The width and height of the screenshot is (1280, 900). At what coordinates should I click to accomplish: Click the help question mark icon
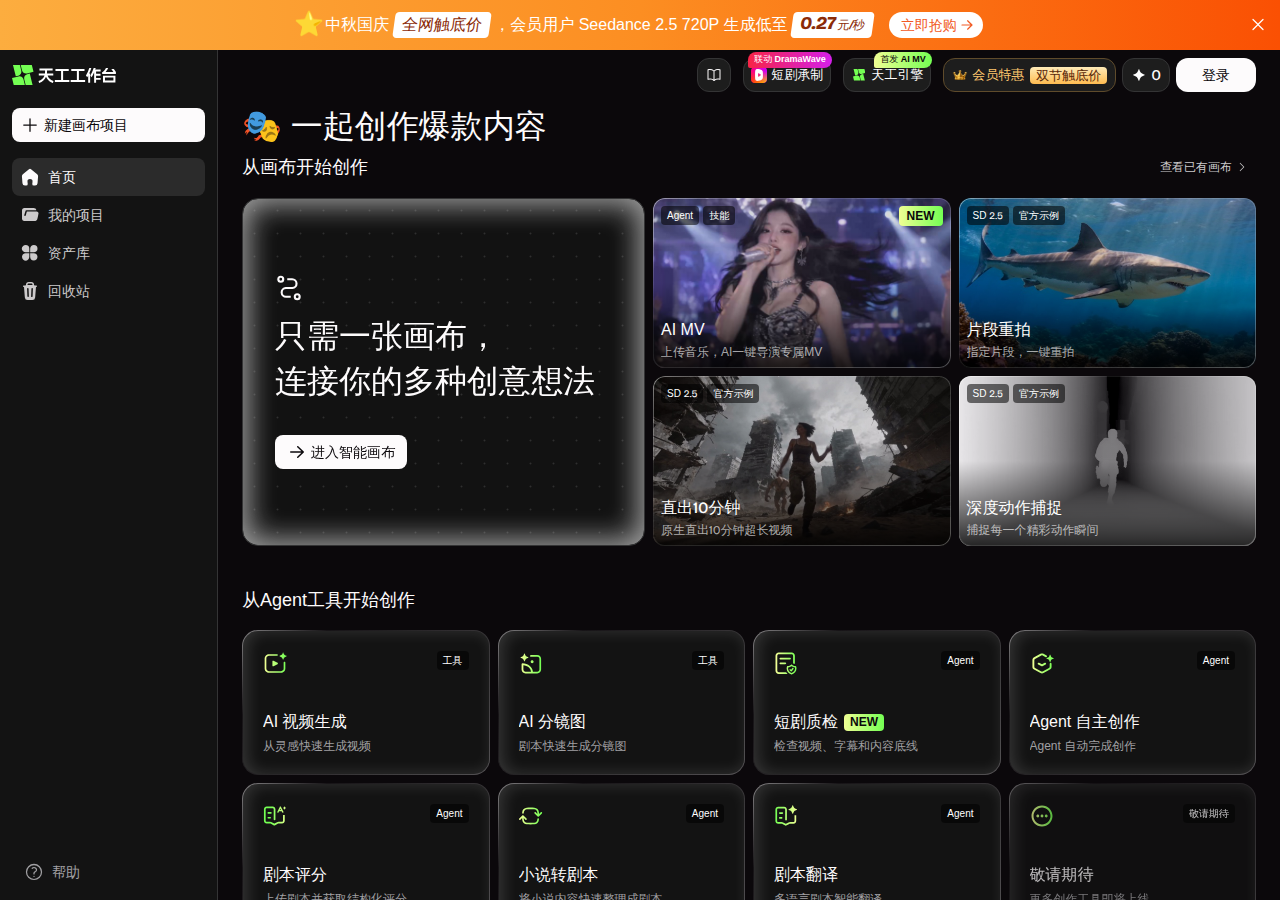pos(34,872)
